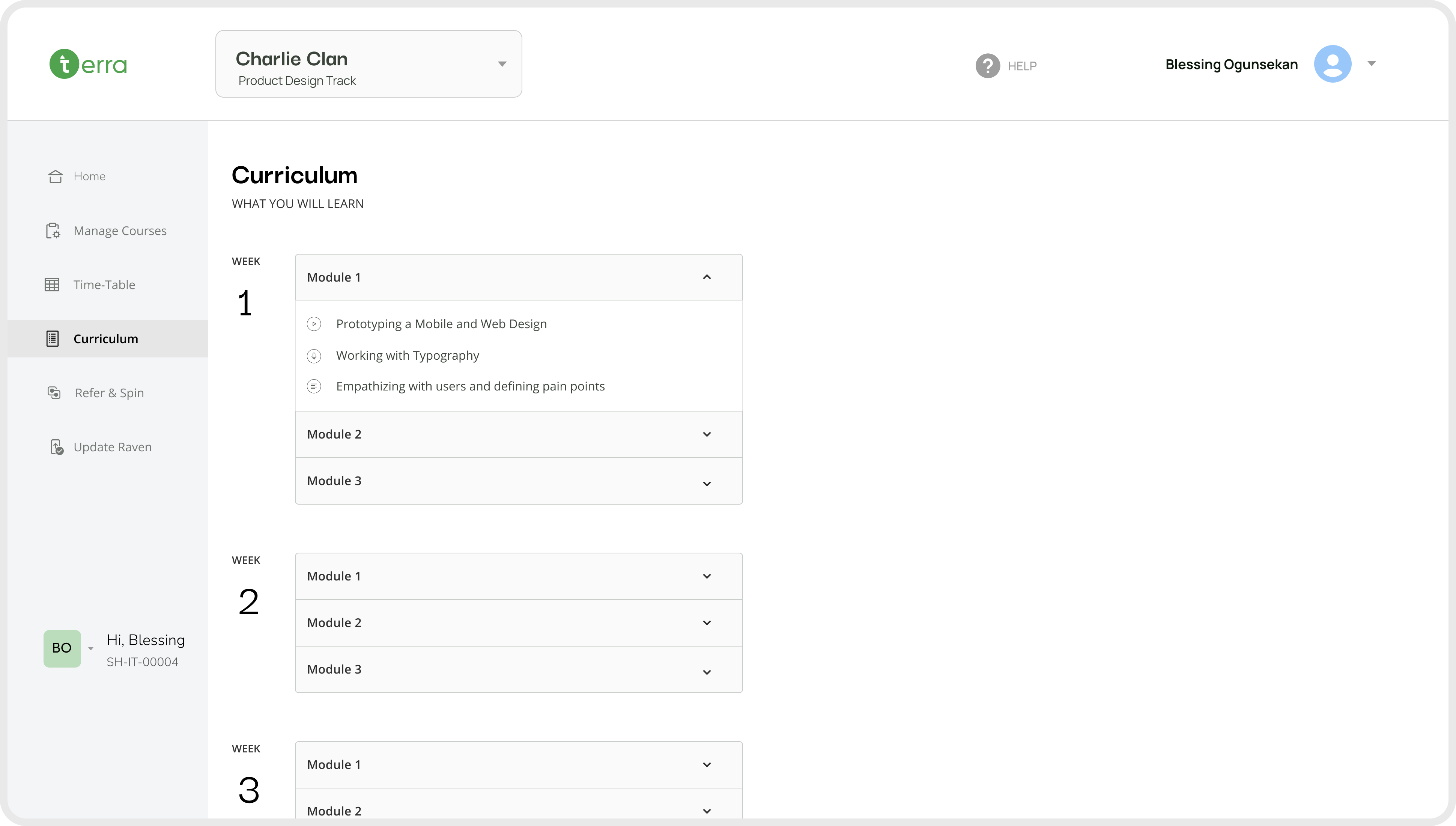Click the Terra logo
The height and width of the screenshot is (826, 1456).
click(88, 64)
